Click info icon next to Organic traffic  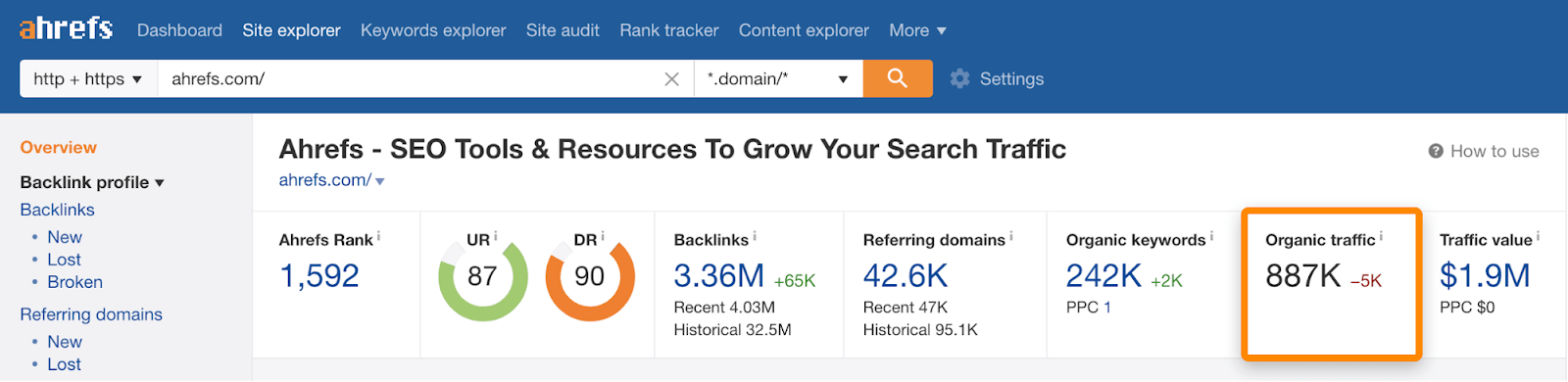pos(1382,236)
